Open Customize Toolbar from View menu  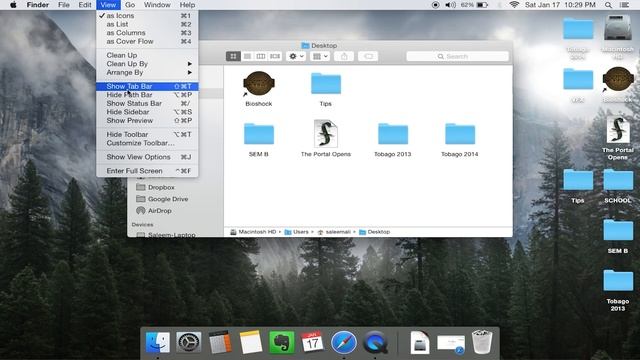pos(147,143)
